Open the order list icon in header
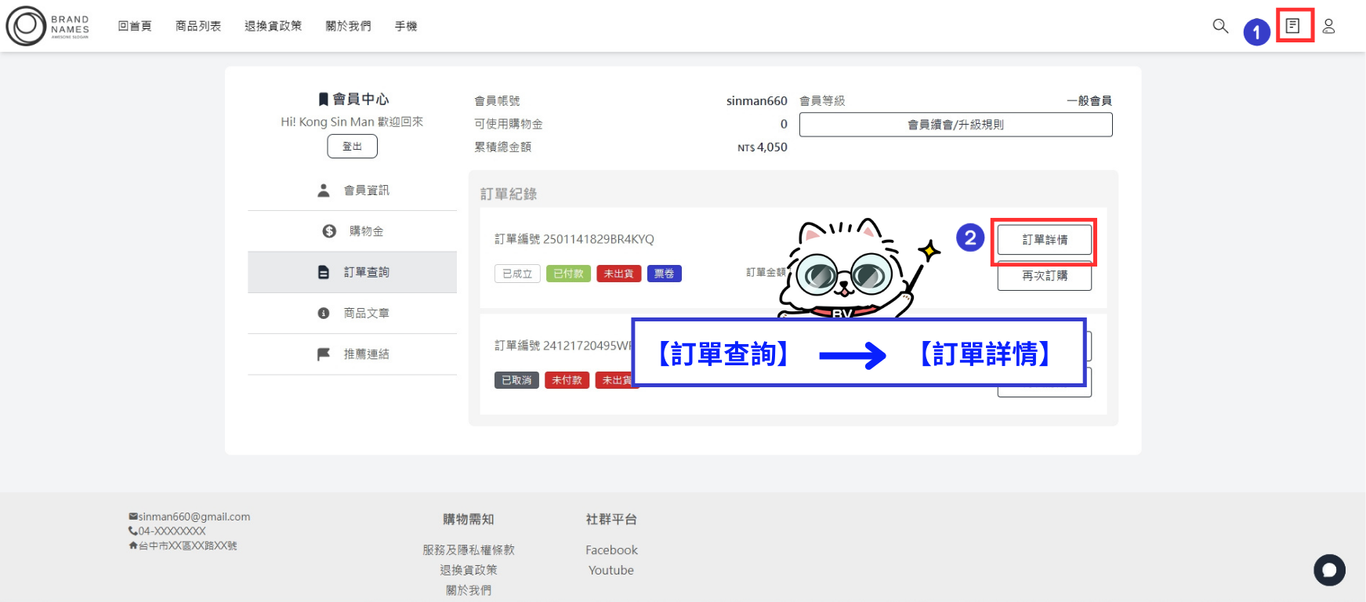 point(1293,26)
